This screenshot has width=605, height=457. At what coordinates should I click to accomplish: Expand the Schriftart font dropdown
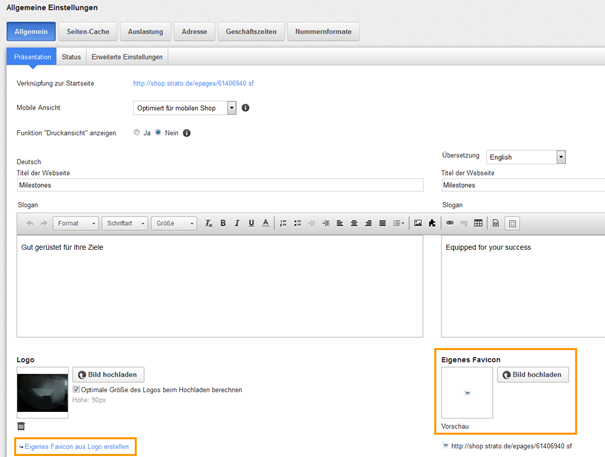tap(127, 223)
